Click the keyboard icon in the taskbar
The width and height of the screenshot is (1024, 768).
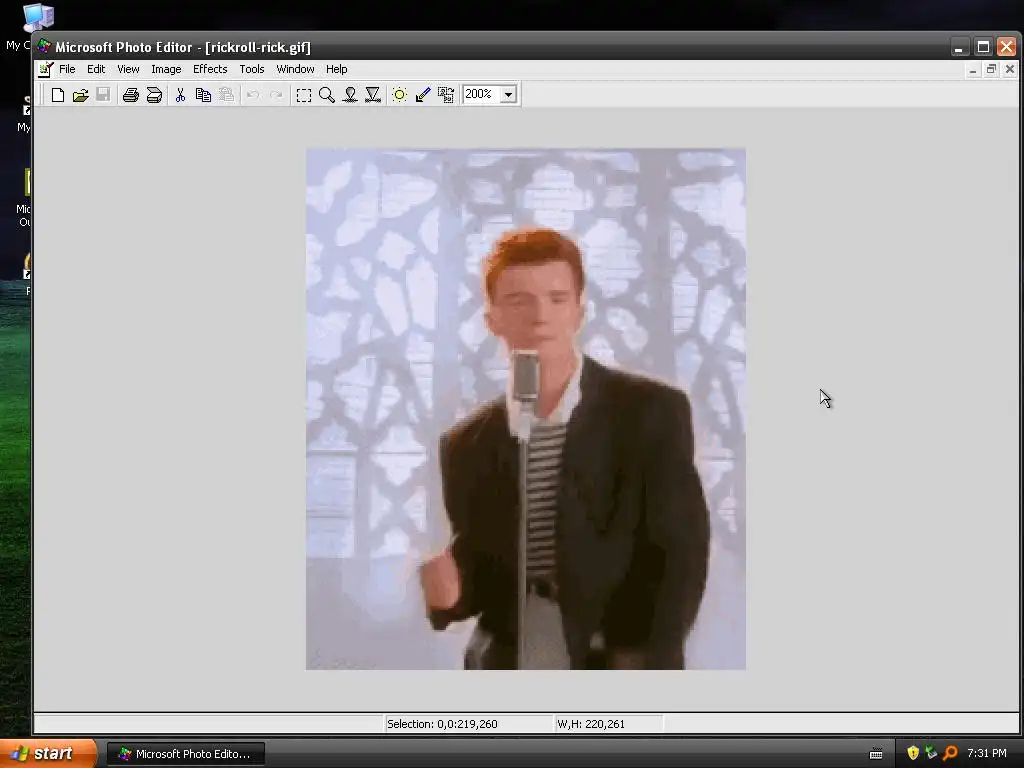[876, 754]
